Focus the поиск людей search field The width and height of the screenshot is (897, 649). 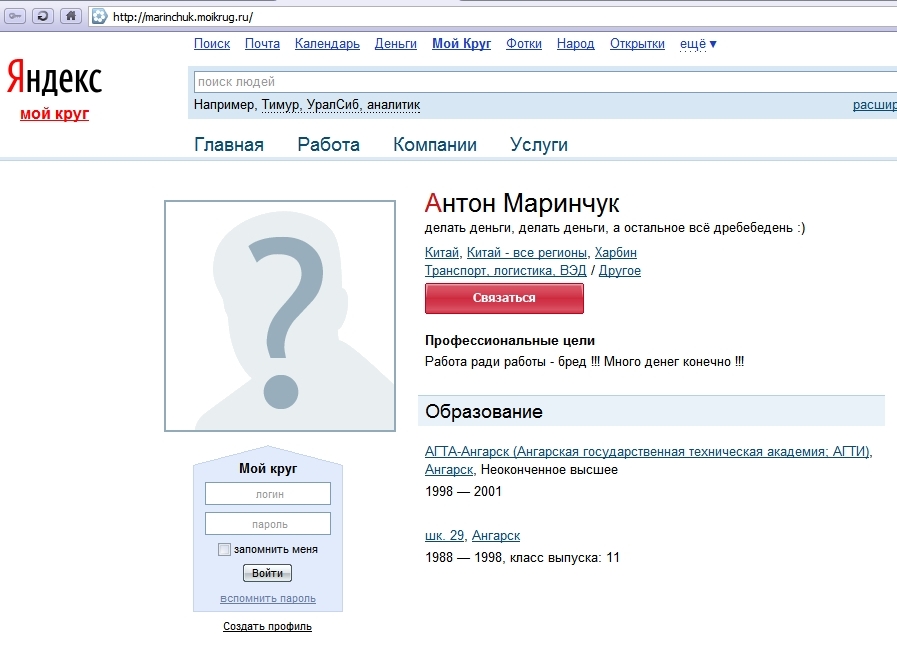545,82
